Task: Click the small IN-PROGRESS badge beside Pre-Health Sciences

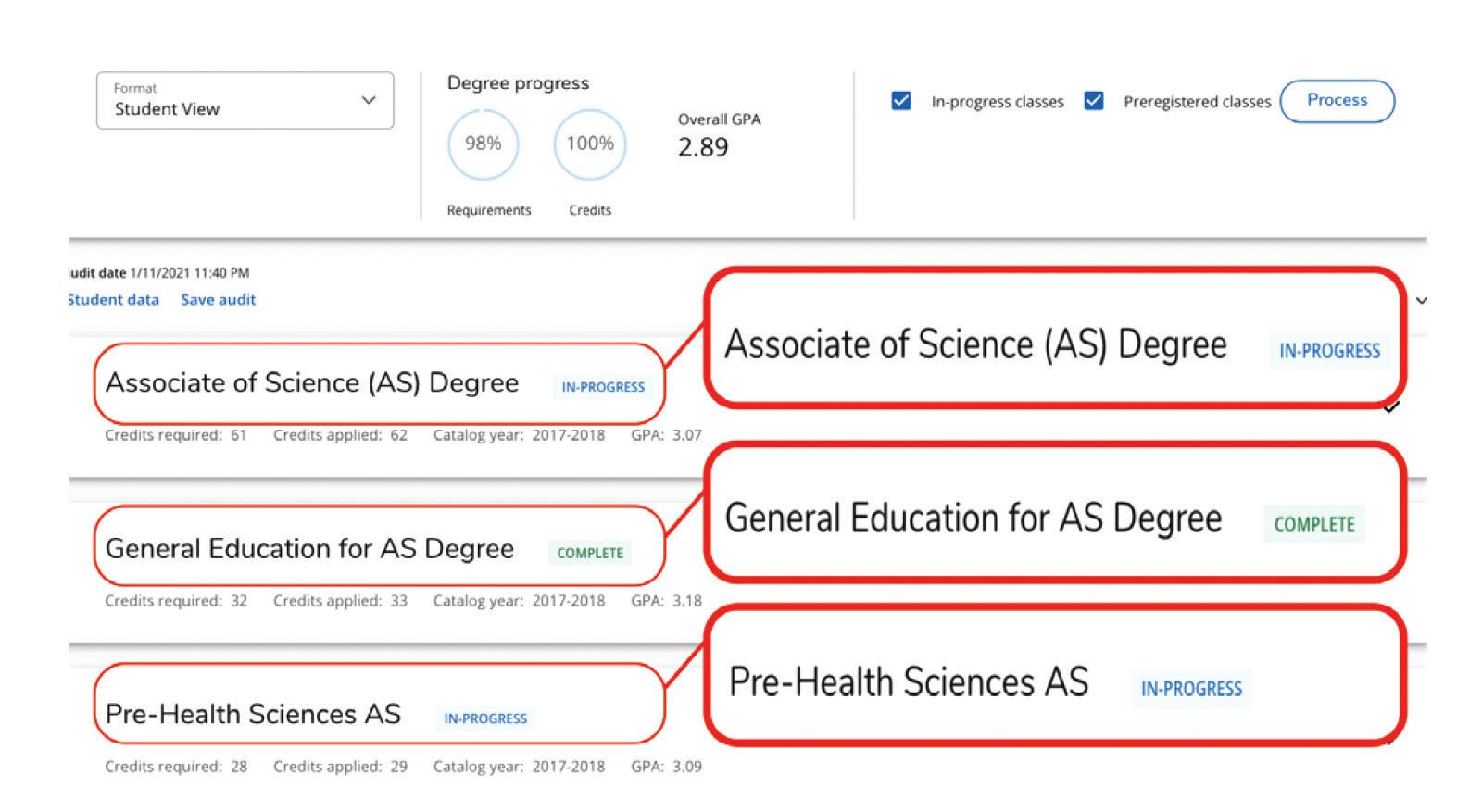Action: [x=485, y=718]
